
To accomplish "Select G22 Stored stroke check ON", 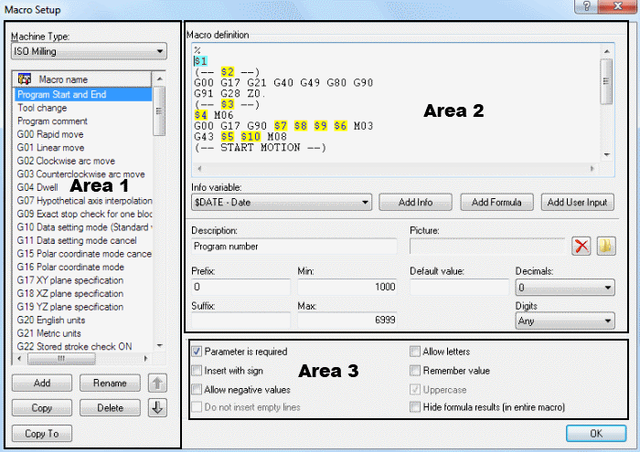I will pyautogui.click(x=83, y=347).
